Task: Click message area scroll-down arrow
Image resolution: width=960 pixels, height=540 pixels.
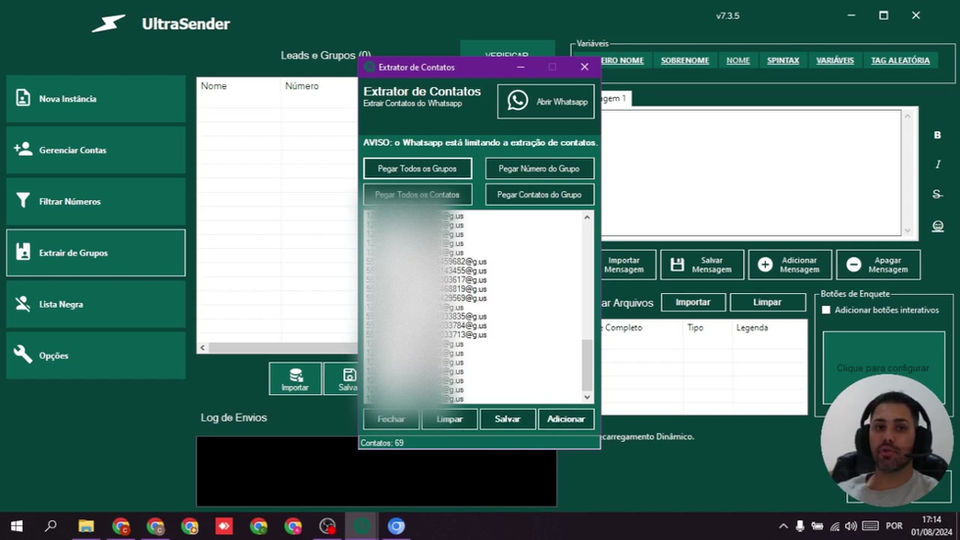Action: pyautogui.click(x=907, y=230)
